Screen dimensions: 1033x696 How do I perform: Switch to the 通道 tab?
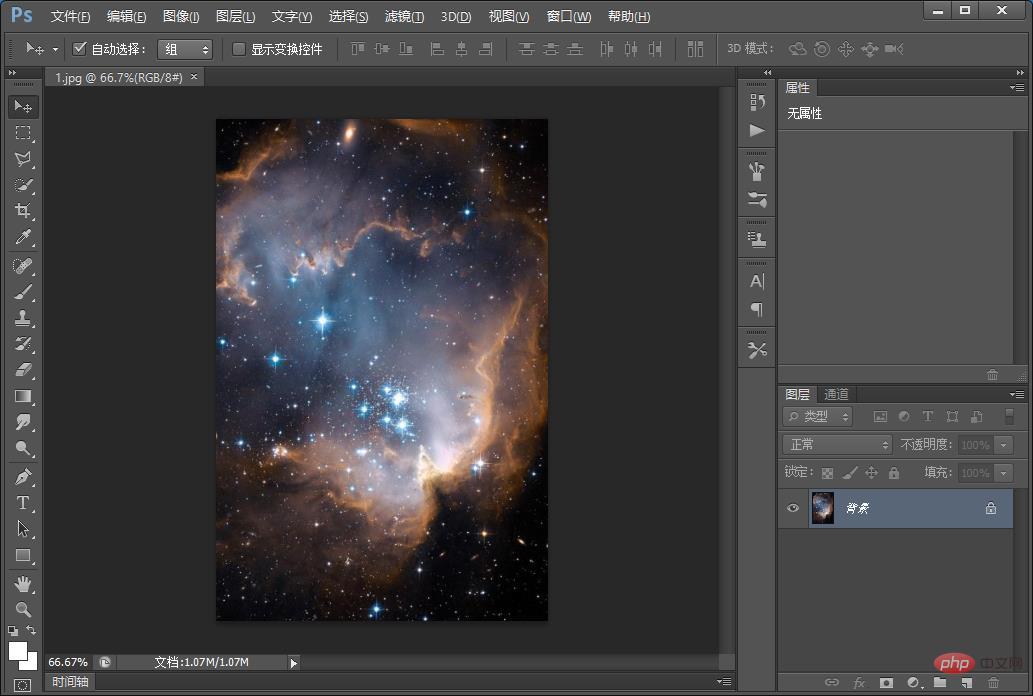coord(837,394)
